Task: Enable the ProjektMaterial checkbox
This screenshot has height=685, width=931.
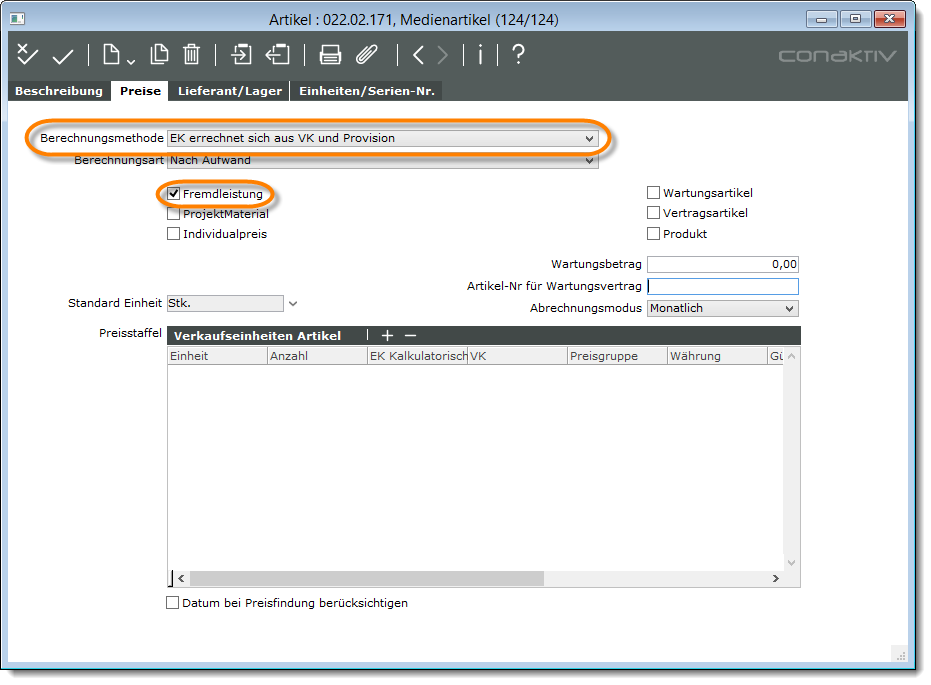Action: (174, 214)
